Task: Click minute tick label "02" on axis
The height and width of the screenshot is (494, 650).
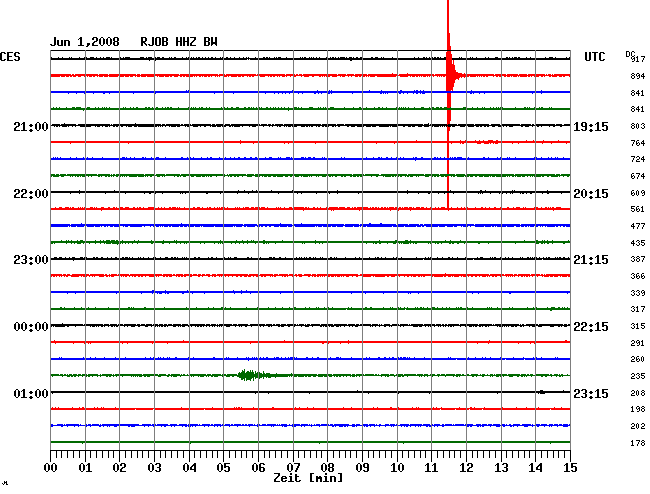Action: click(119, 468)
